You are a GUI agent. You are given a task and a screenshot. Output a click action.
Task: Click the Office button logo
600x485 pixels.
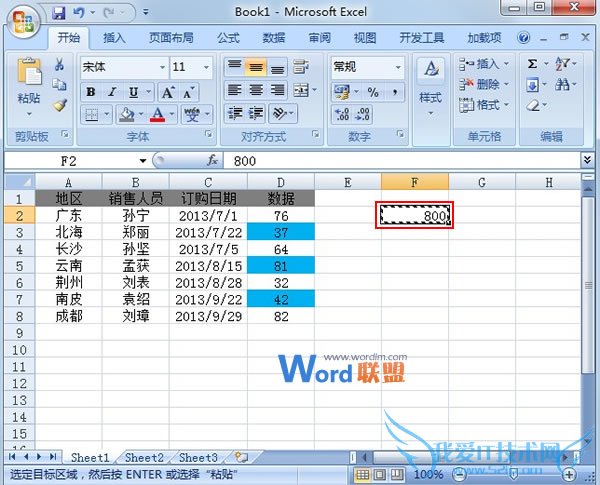click(x=23, y=21)
